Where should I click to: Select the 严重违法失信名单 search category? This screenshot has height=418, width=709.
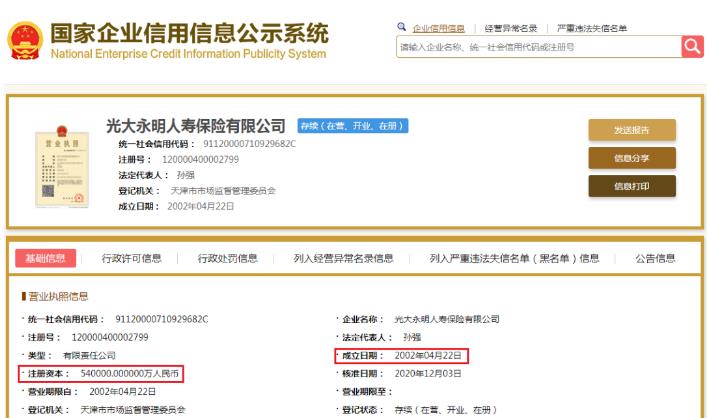click(592, 28)
